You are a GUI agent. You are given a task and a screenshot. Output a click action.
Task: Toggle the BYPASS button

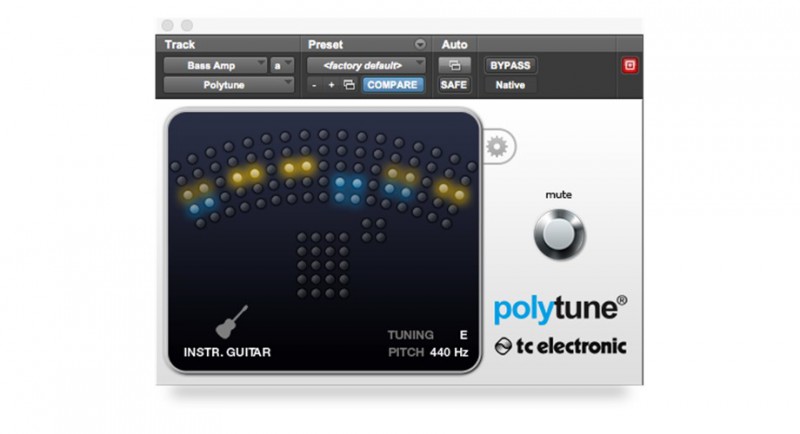coord(509,66)
